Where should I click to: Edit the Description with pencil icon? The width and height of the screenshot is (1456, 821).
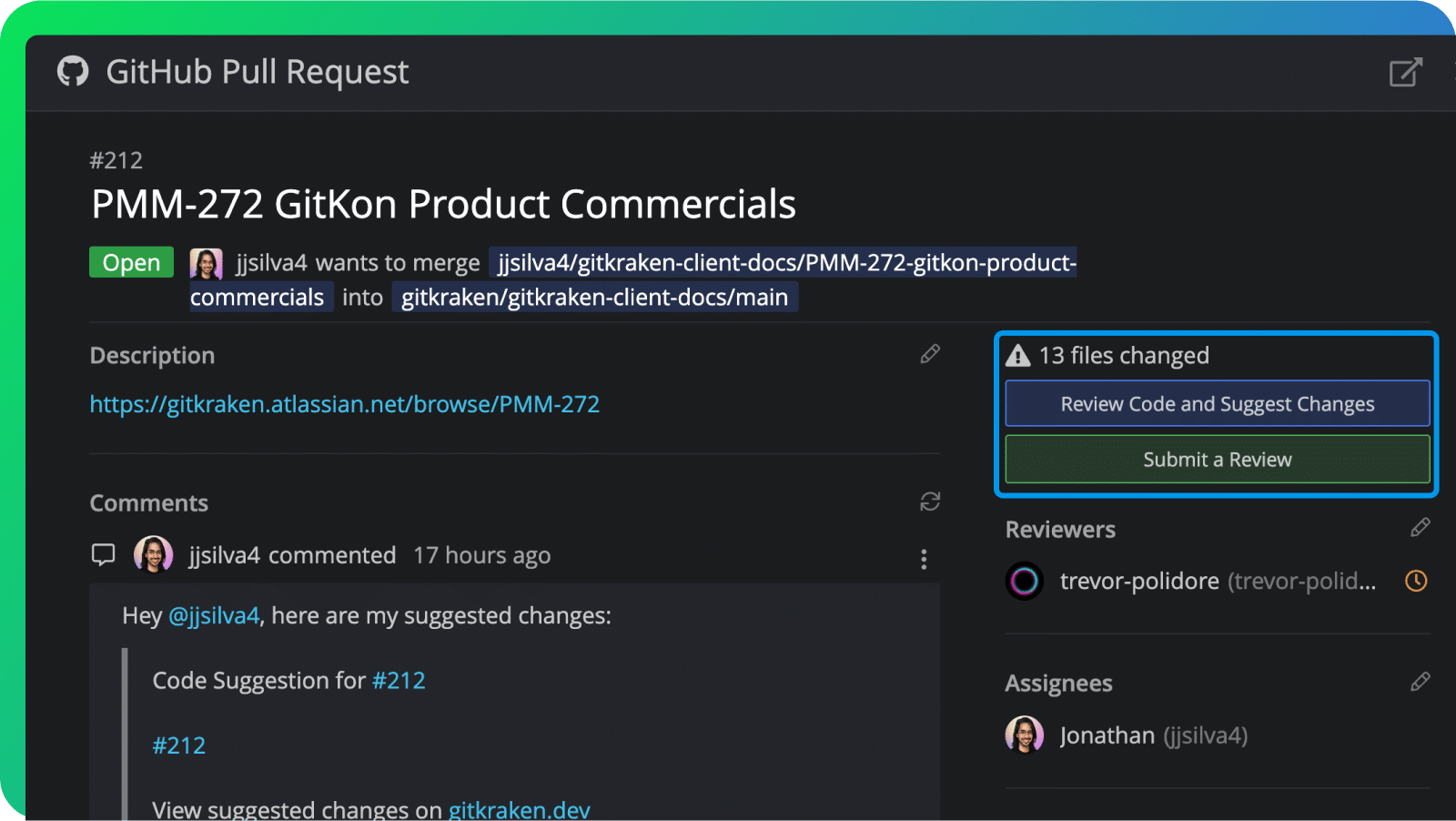pos(929,354)
